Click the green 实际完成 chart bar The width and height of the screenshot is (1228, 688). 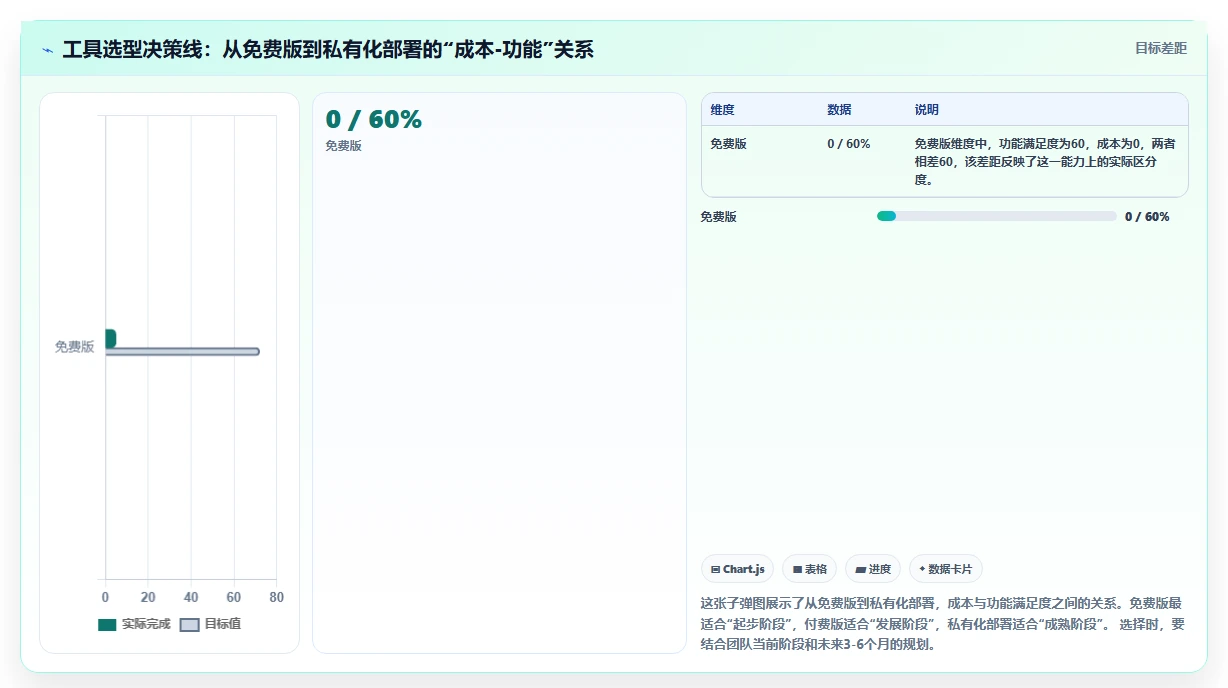click(x=110, y=338)
